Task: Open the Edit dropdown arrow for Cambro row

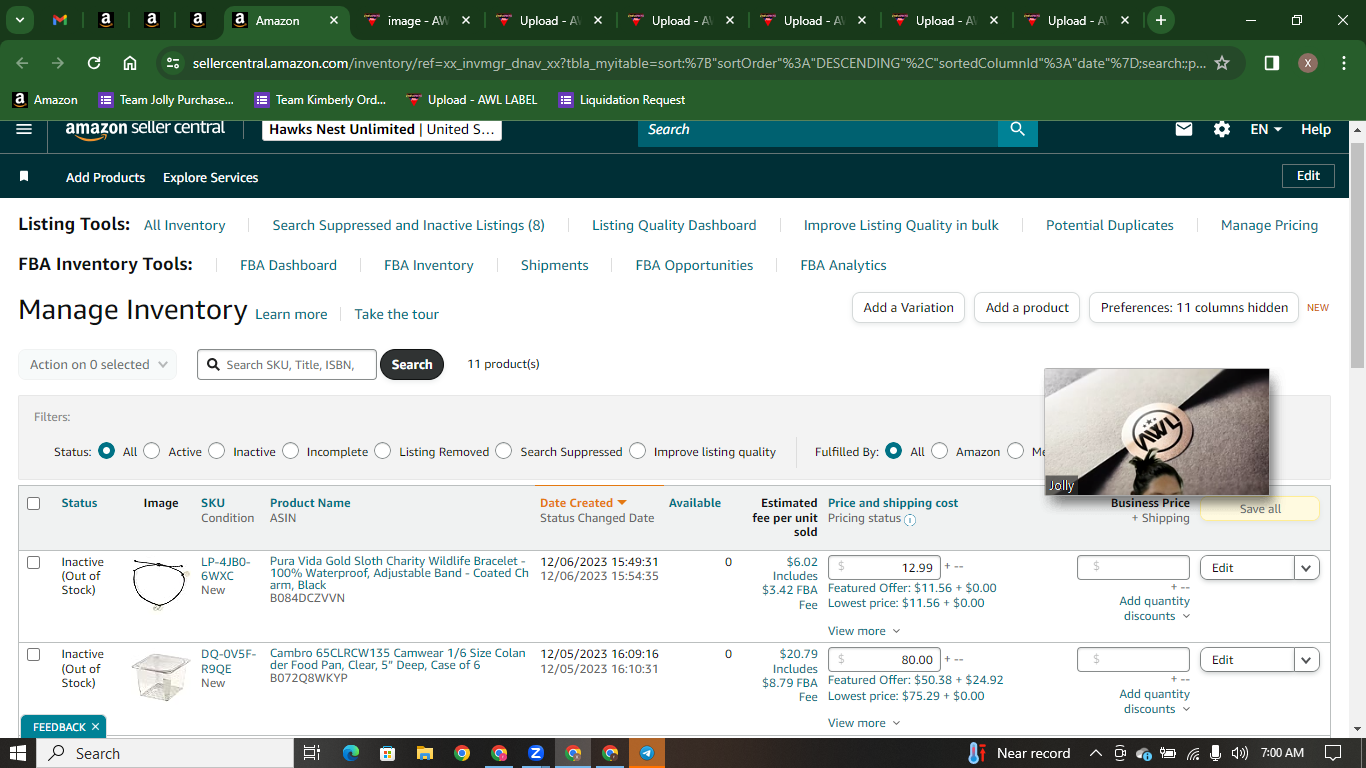Action: (x=1306, y=660)
